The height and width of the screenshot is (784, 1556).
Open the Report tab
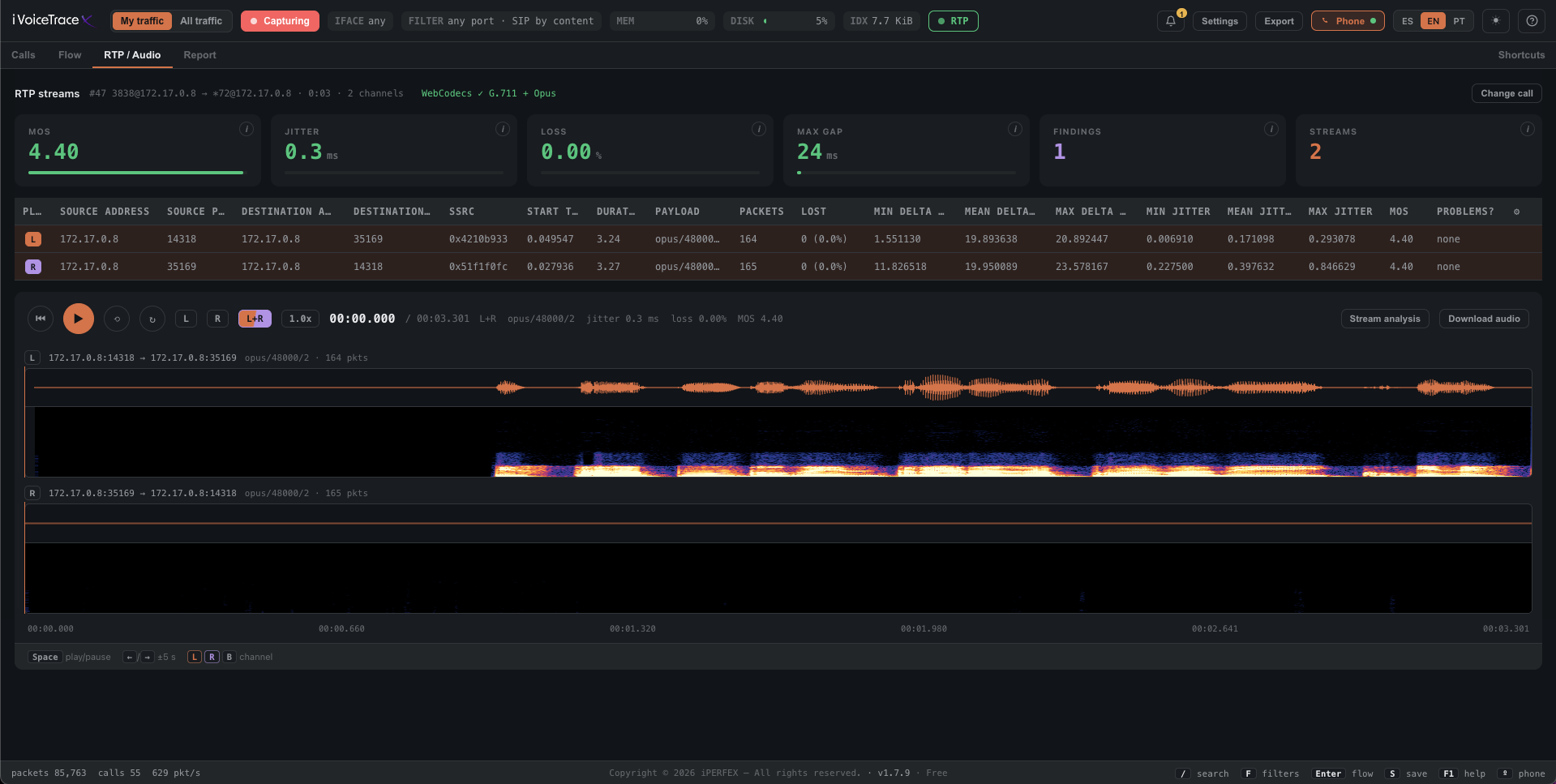[x=199, y=55]
